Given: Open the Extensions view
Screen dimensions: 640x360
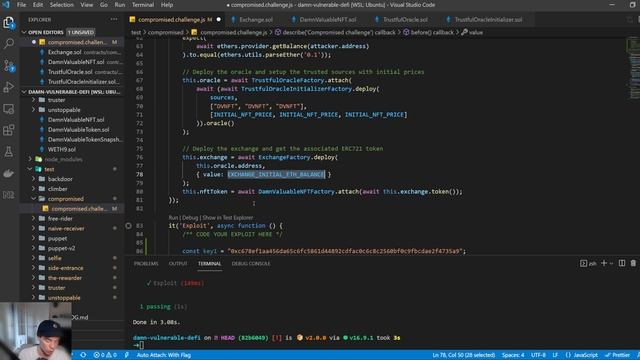Looking at the screenshot, I should click(x=9, y=130).
